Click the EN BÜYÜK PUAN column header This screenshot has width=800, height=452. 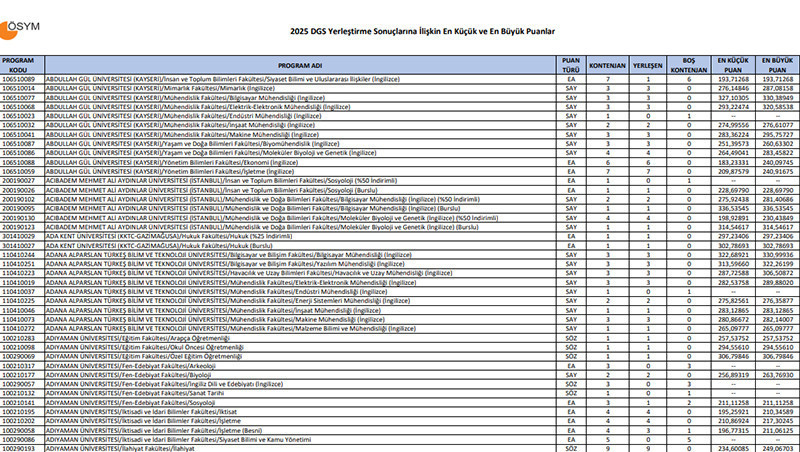777,65
